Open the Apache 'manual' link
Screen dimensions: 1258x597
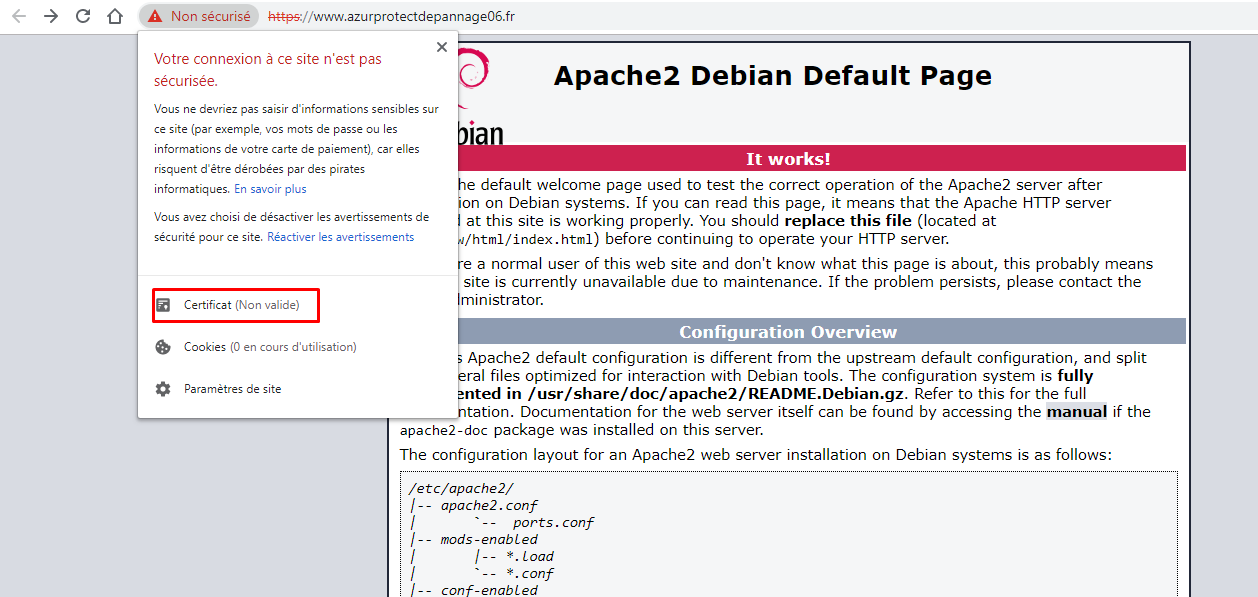coord(1076,412)
